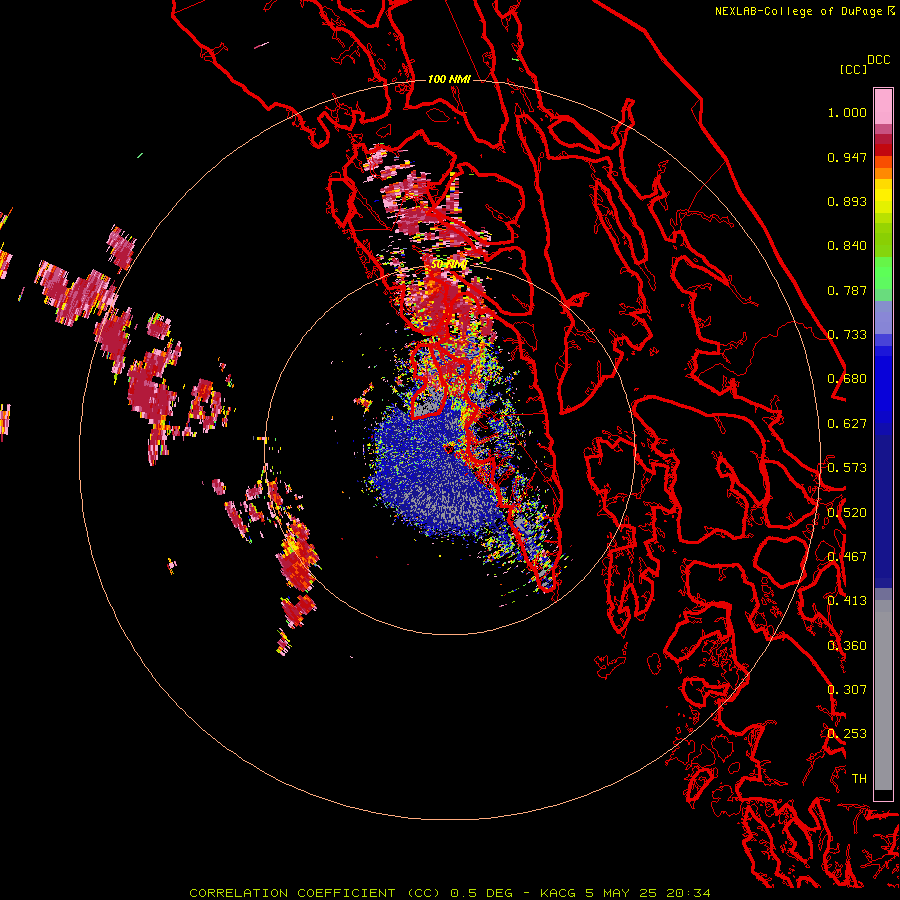Pick the light pink band on the color bar

click(883, 106)
